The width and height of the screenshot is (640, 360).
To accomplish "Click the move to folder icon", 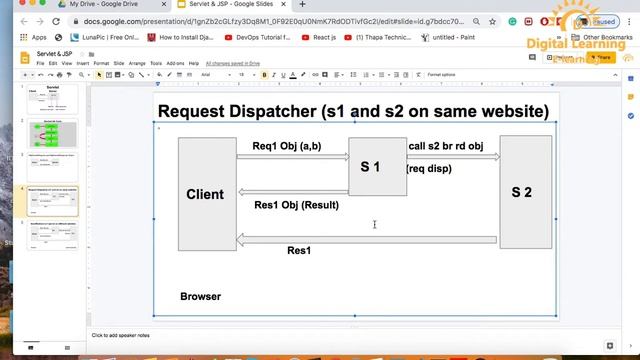I will pos(91,54).
